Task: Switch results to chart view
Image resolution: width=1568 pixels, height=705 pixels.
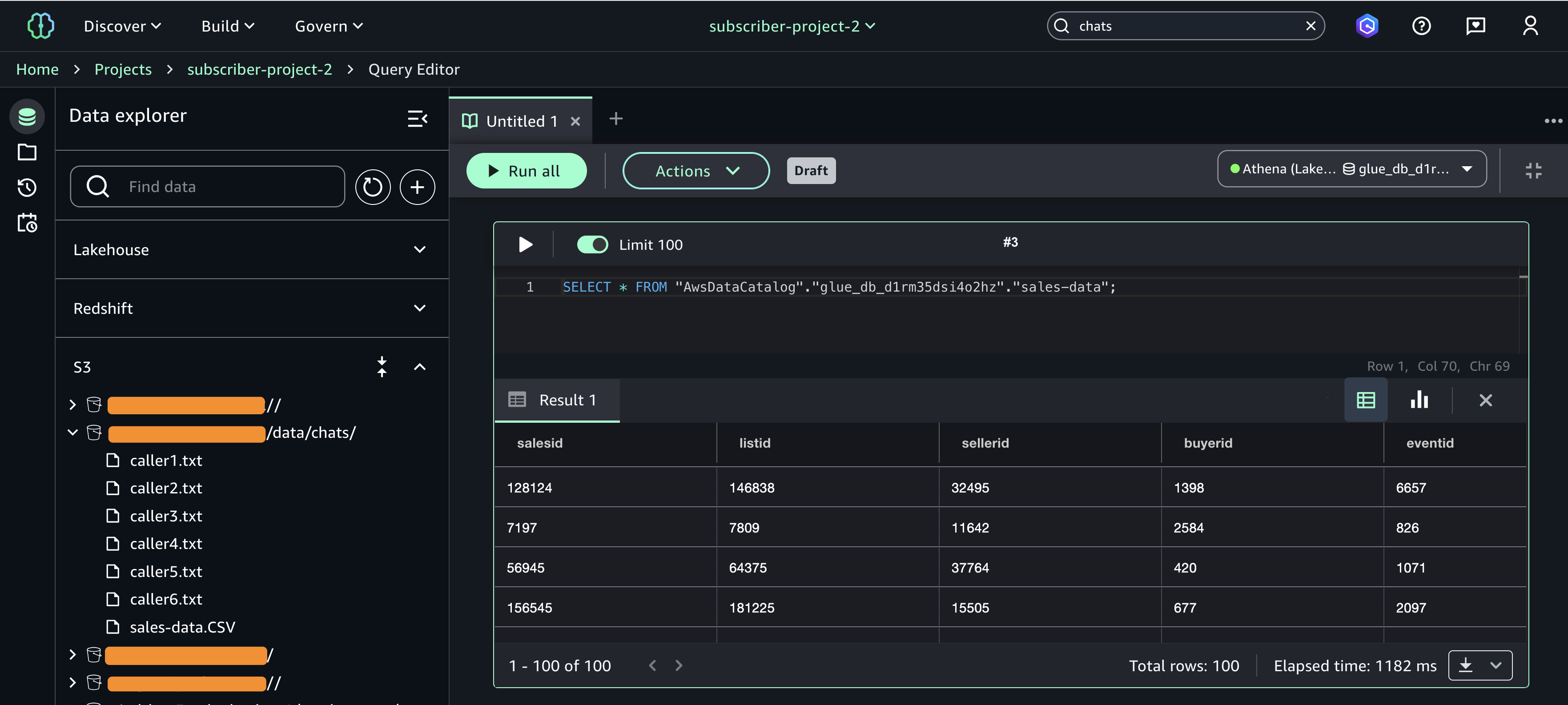Action: pos(1419,400)
